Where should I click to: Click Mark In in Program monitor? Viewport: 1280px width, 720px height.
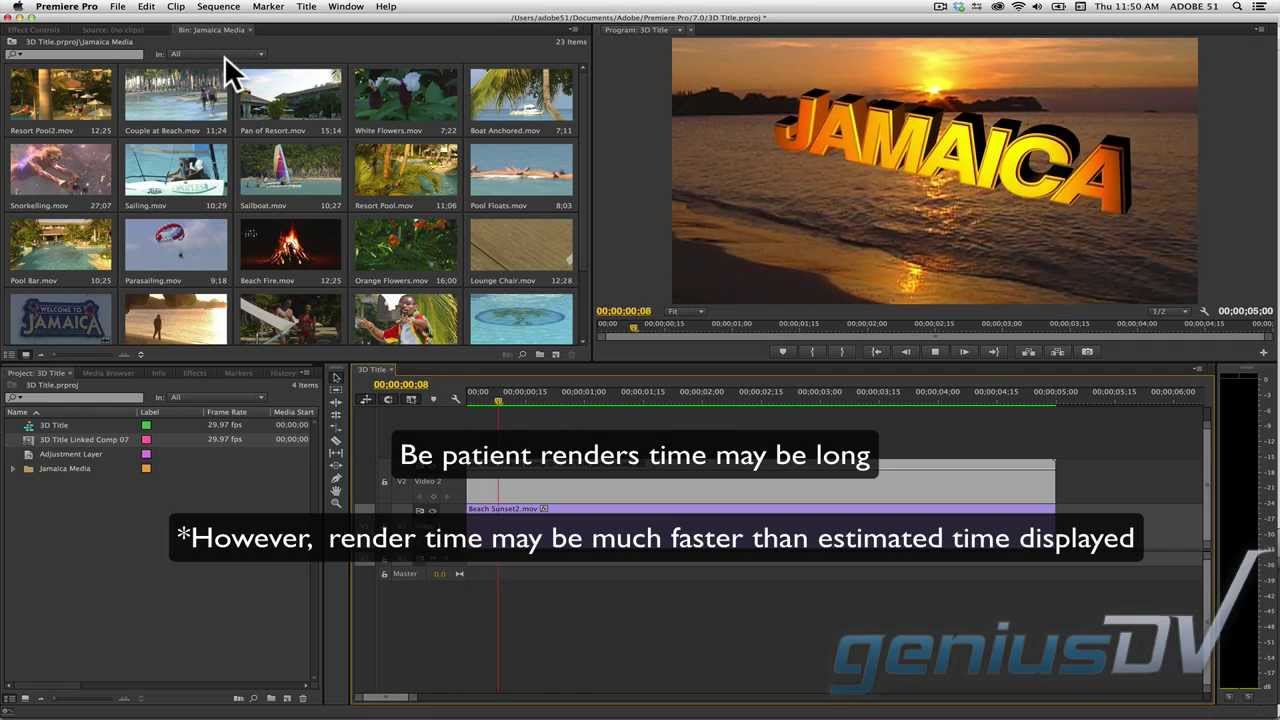tap(812, 352)
